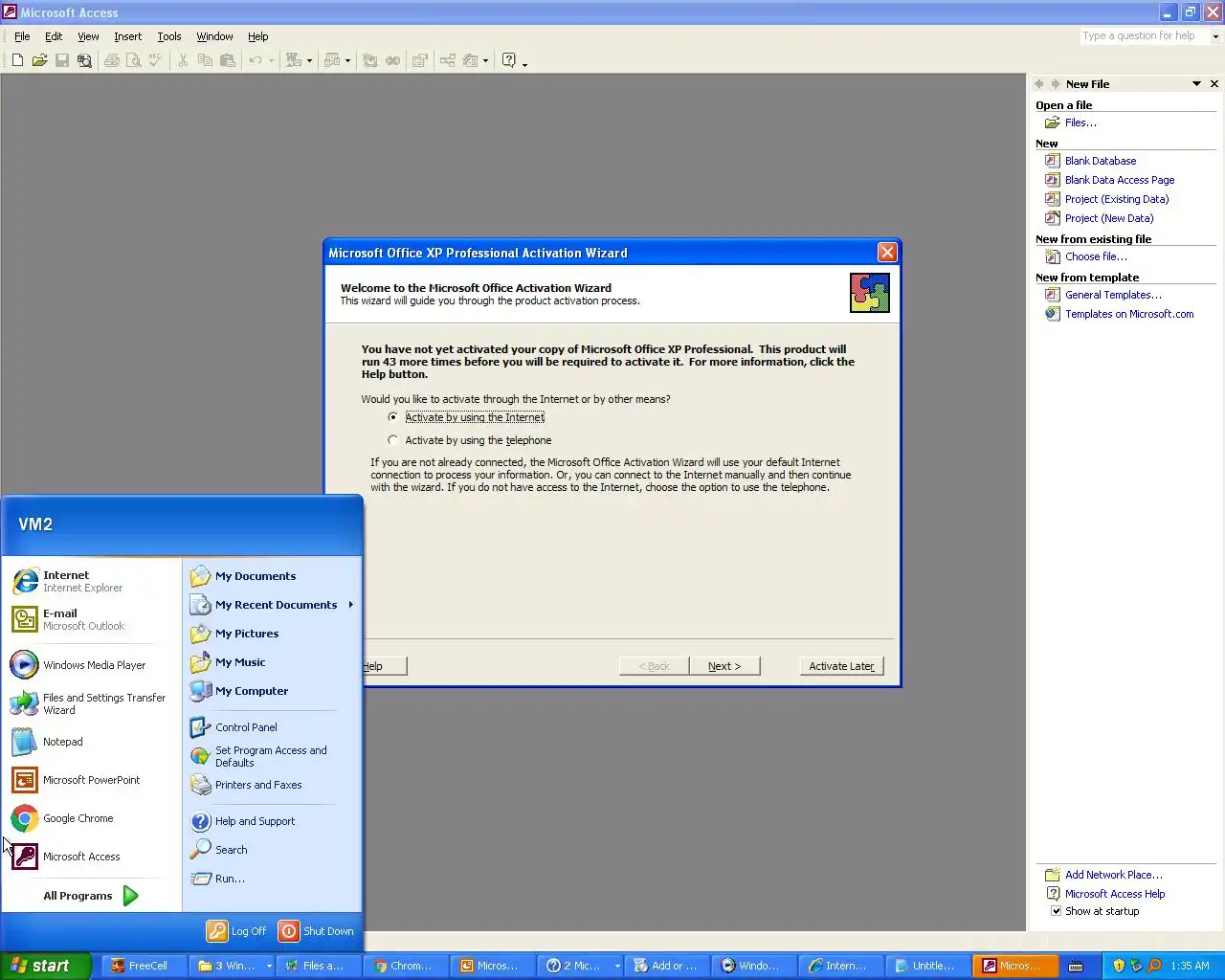1225x980 pixels.
Task: Open the New File task pane dropdown arrow
Action: pyautogui.click(x=1196, y=84)
